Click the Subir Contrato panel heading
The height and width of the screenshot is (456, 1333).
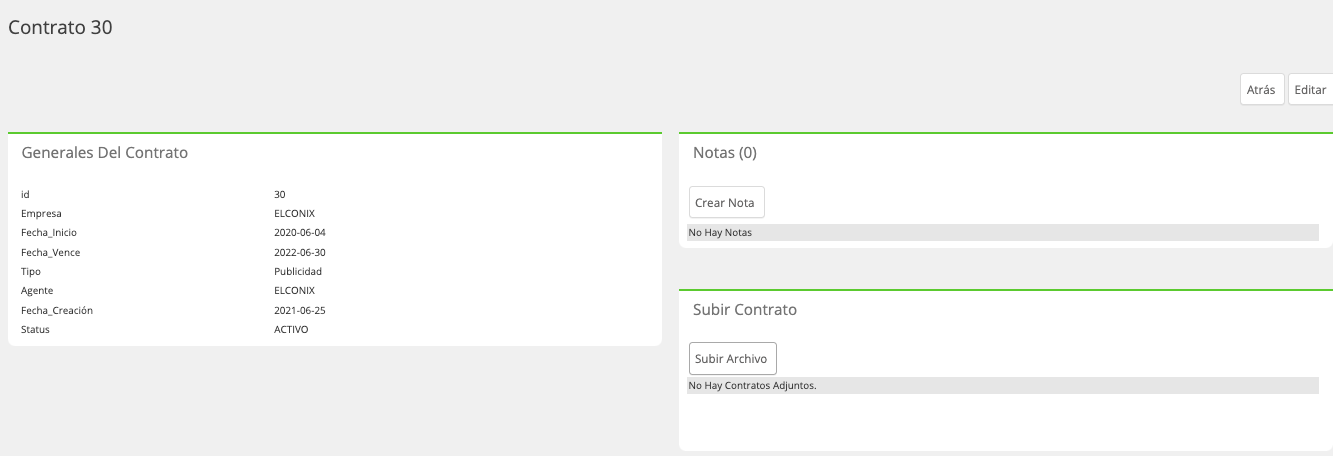pyautogui.click(x=745, y=310)
